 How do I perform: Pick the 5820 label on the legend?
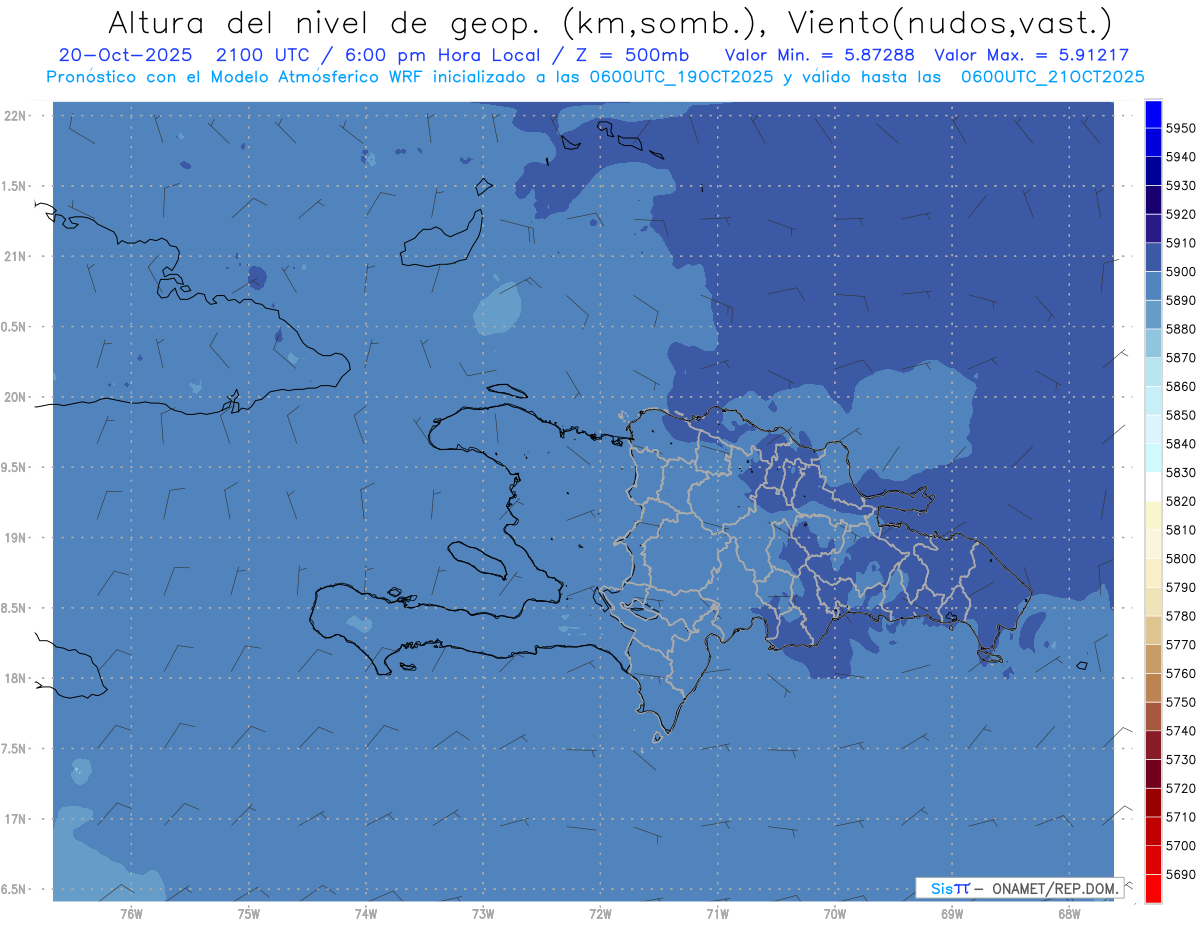point(1180,501)
